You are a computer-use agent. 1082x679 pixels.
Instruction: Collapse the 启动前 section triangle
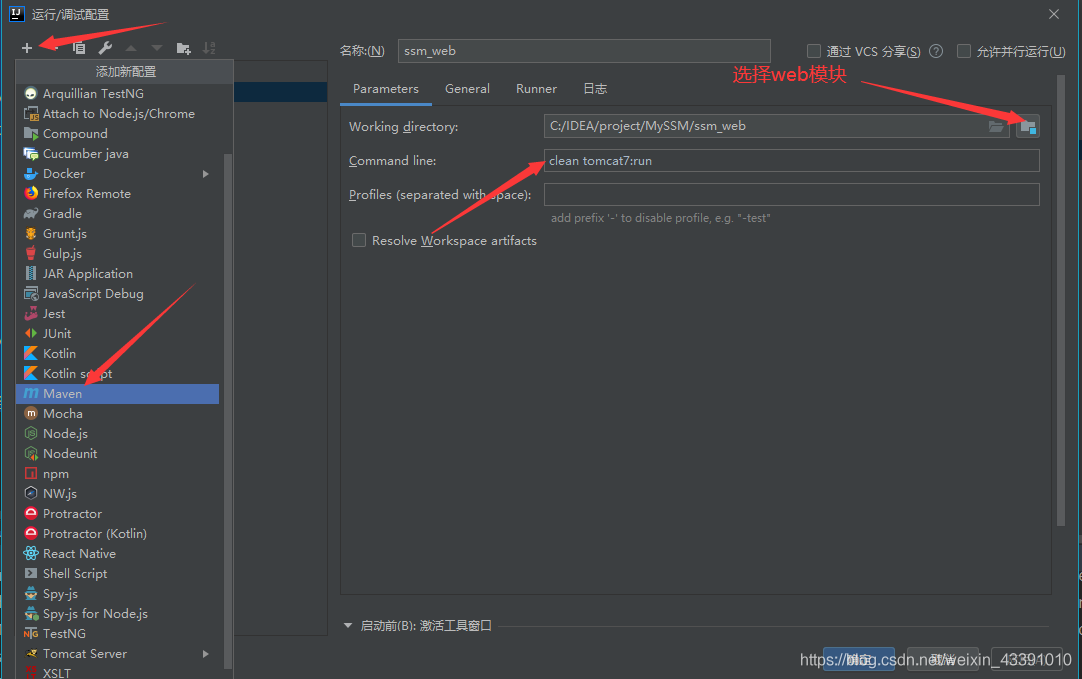[348, 626]
